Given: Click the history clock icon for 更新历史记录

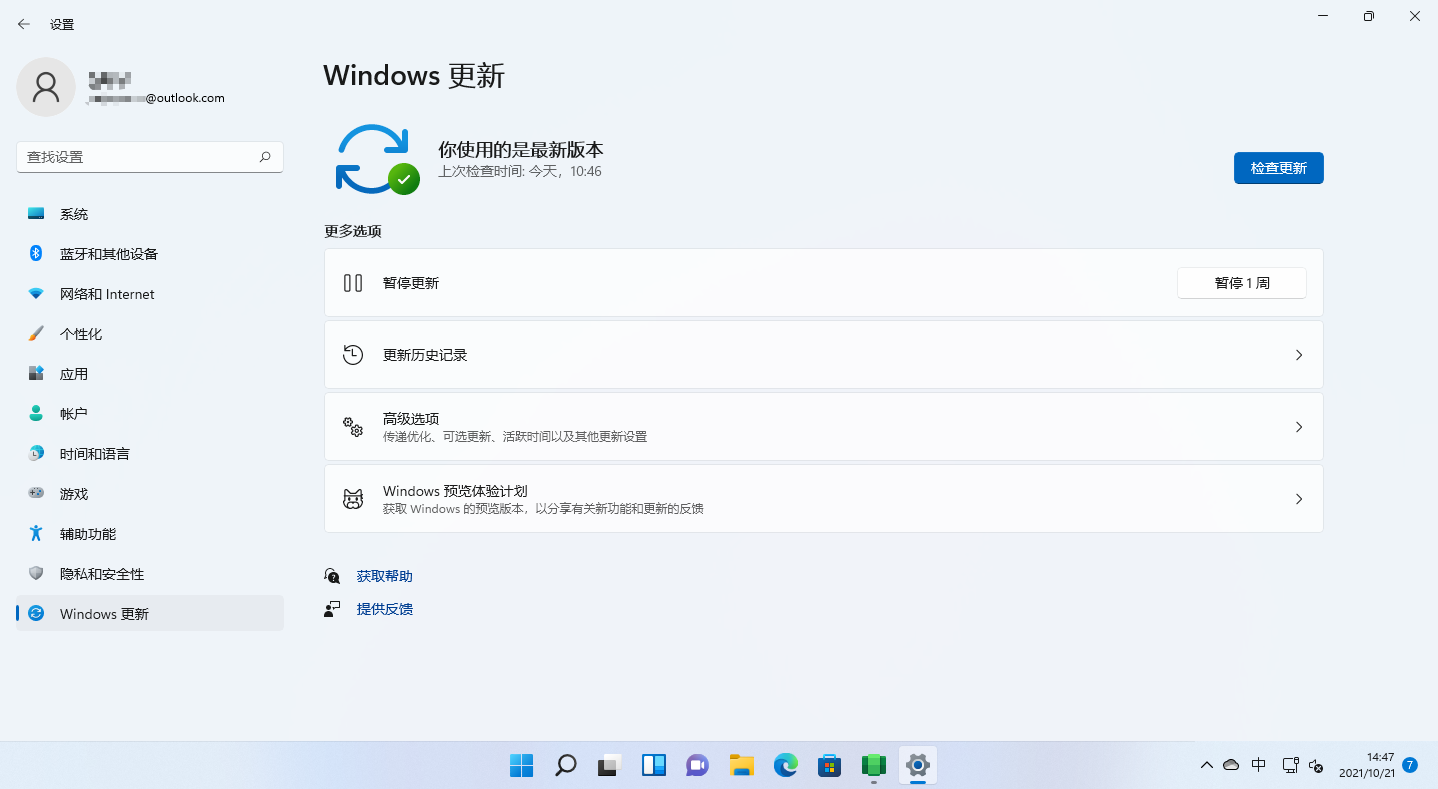Looking at the screenshot, I should [353, 355].
